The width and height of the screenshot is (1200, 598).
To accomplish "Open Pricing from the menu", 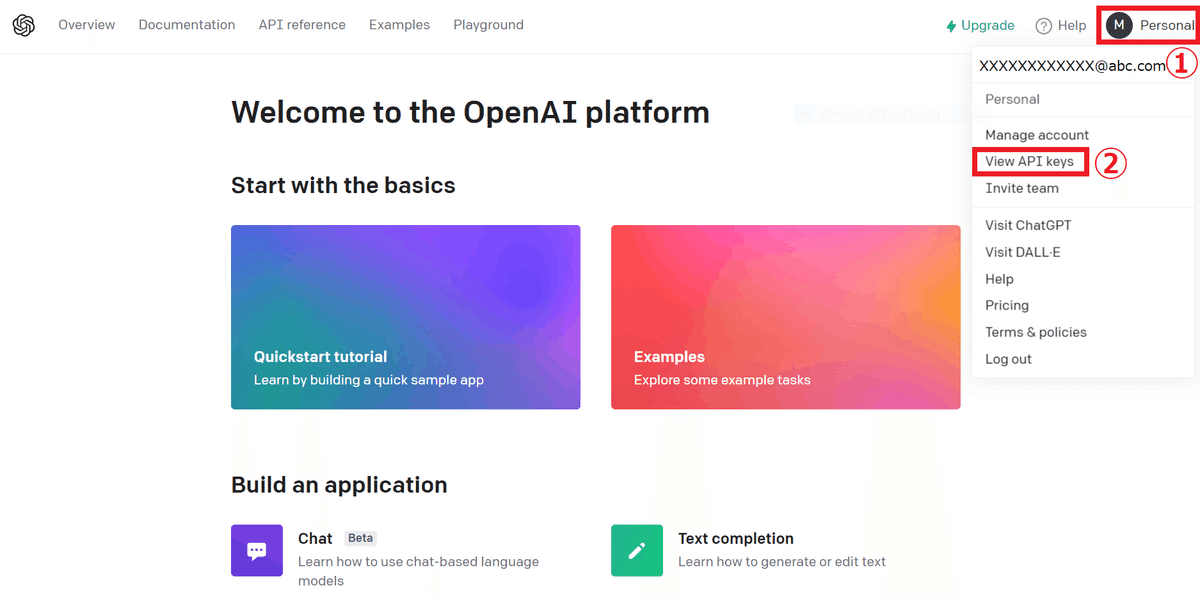I will point(1007,305).
